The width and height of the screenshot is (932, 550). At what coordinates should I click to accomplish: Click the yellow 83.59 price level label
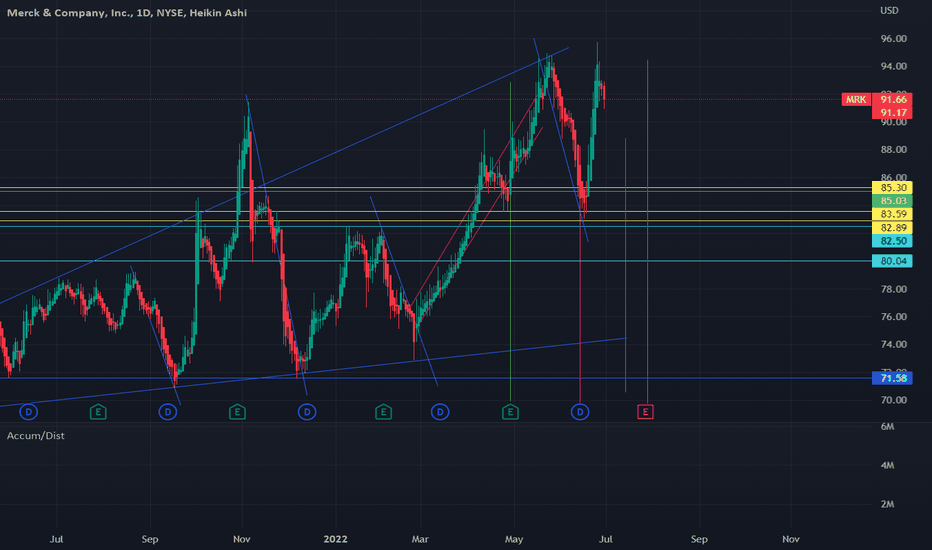pos(893,214)
